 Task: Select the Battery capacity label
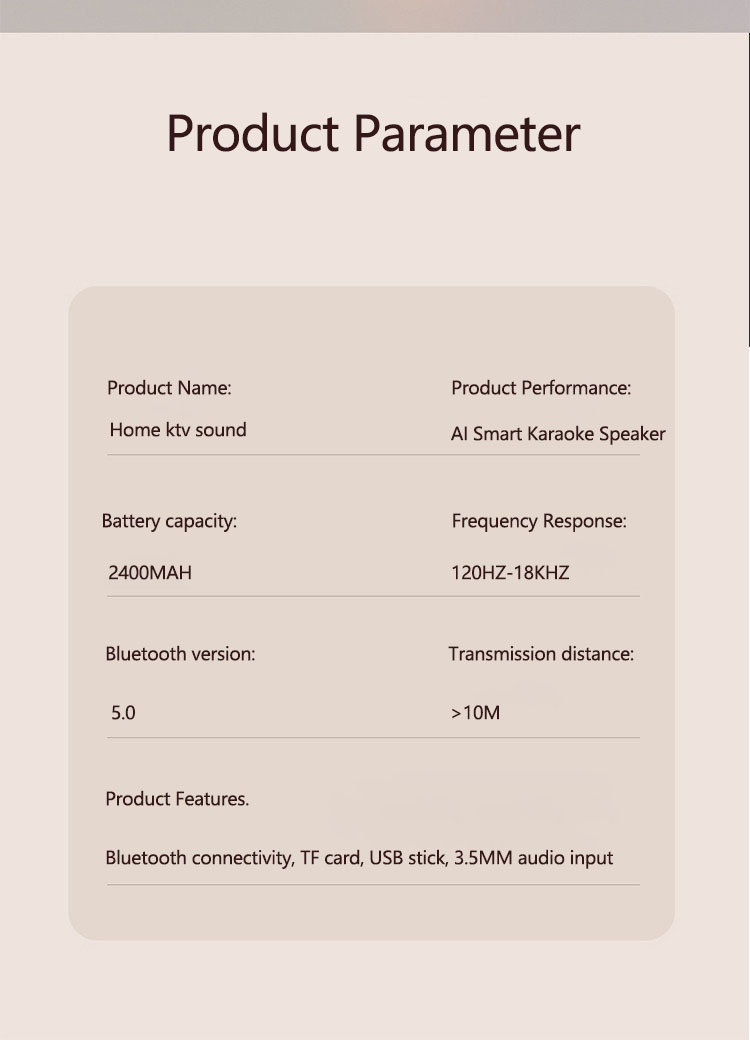pos(169,521)
